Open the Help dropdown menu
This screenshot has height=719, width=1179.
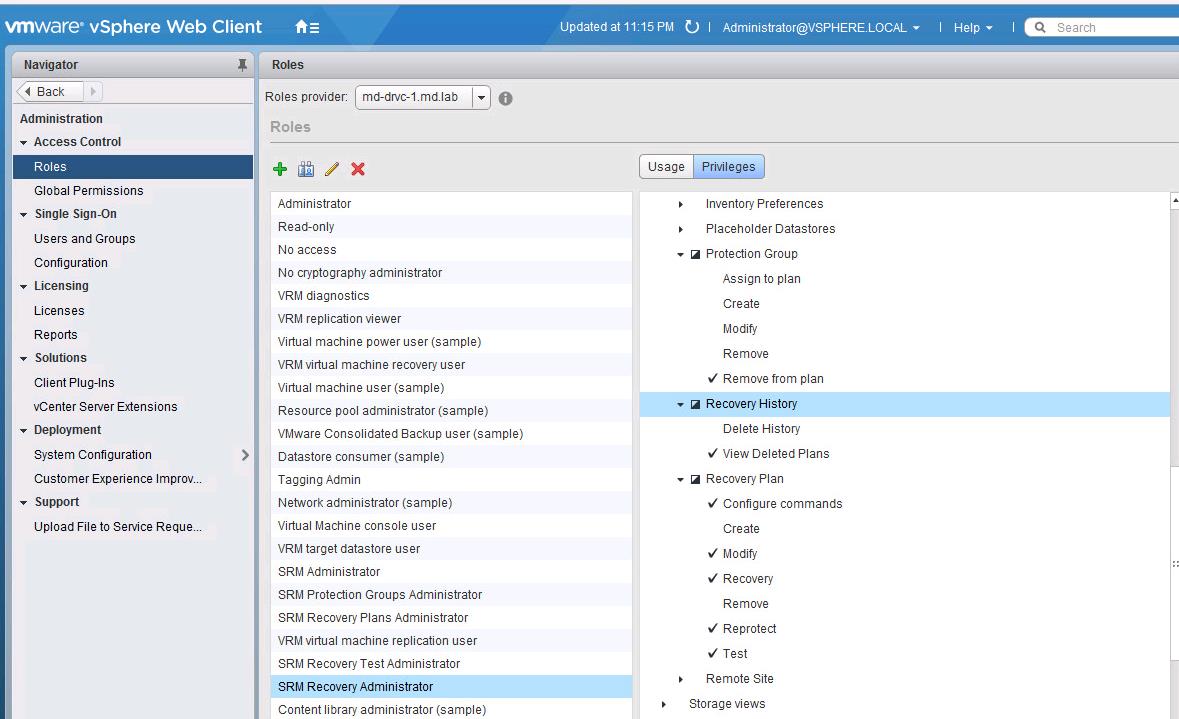coord(973,27)
